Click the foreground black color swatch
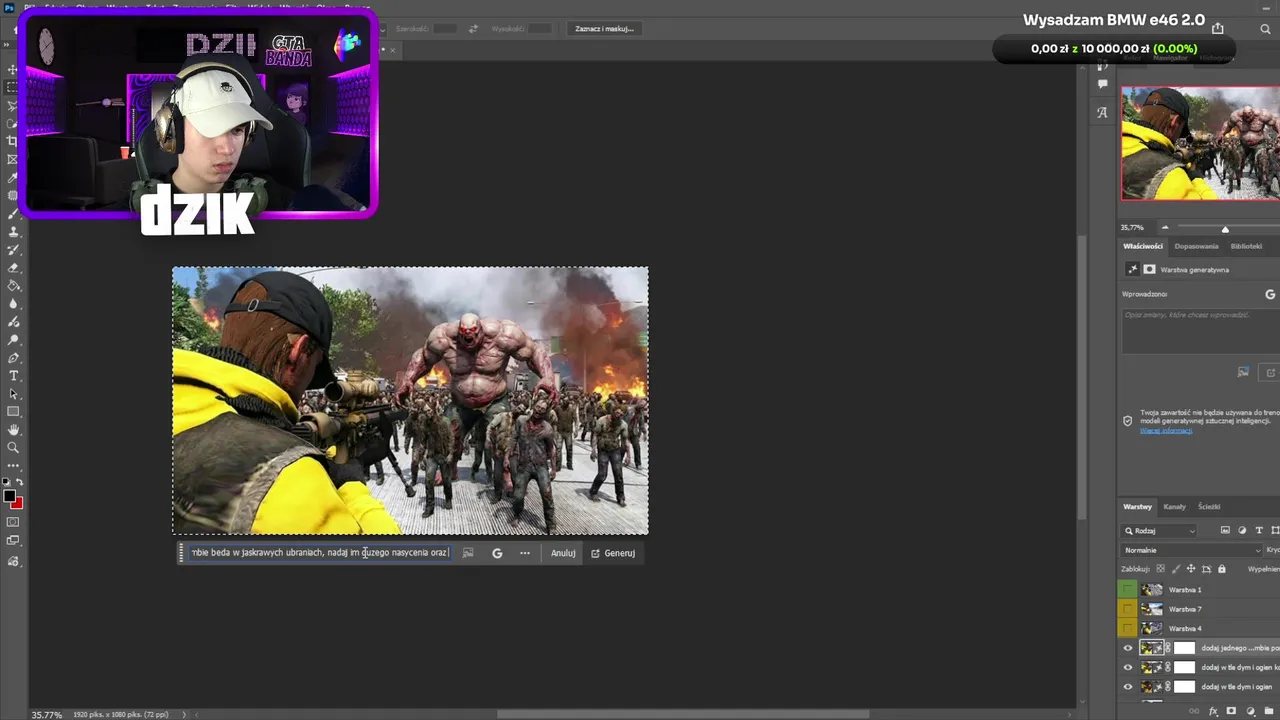This screenshot has width=1280, height=720. click(9, 496)
